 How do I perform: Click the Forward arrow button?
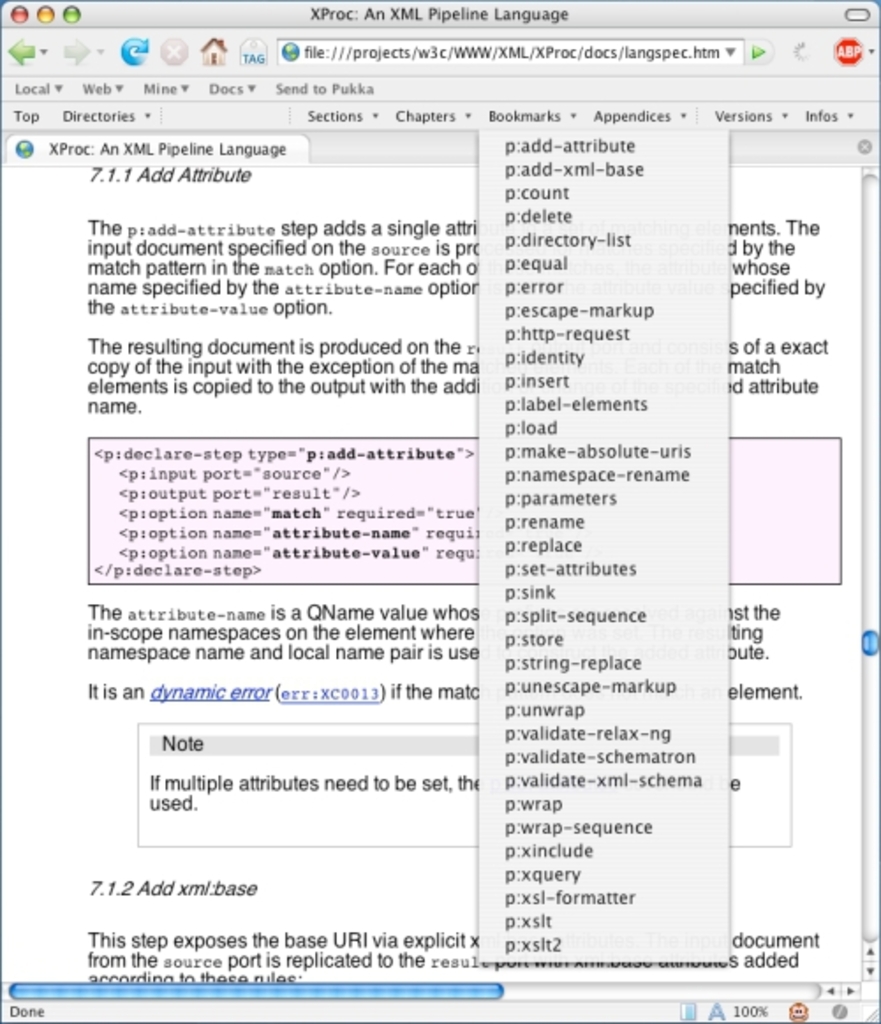[x=76, y=52]
